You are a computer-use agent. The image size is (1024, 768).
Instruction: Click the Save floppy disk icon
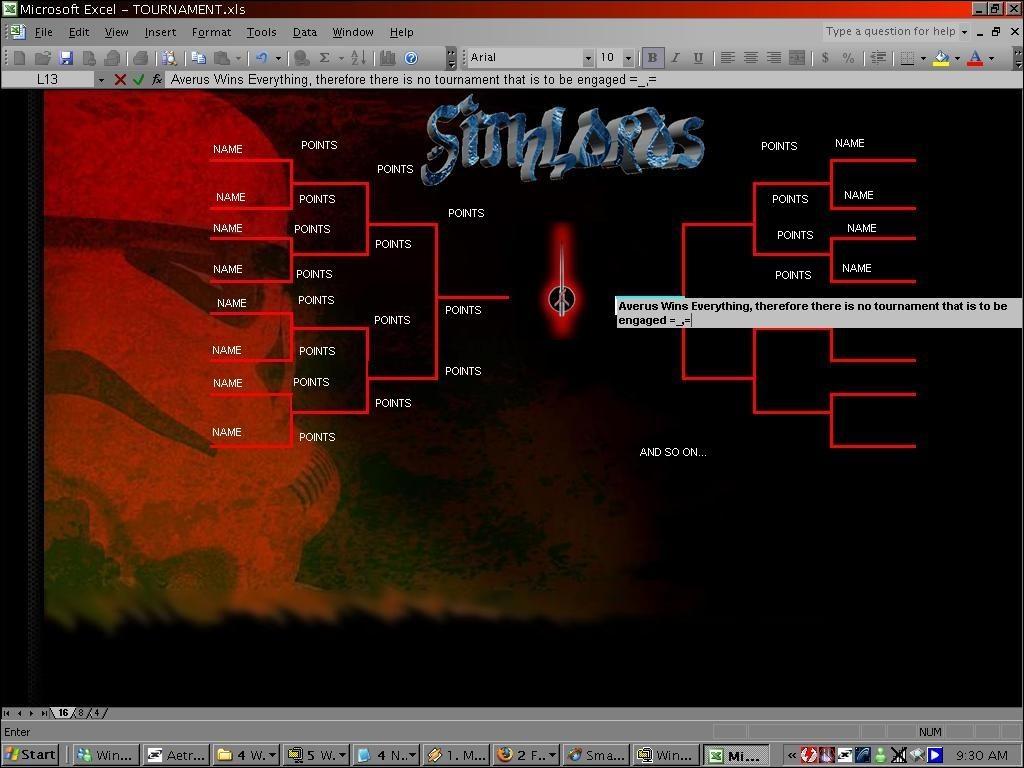pos(66,58)
